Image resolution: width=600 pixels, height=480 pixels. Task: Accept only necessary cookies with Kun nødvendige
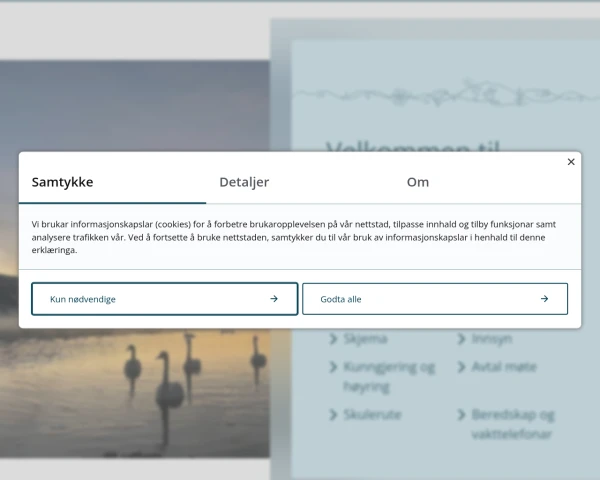(165, 299)
